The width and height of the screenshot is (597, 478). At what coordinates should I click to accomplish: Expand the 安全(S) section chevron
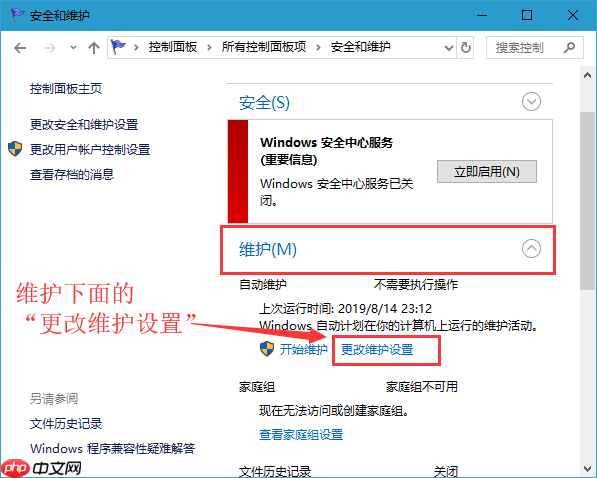[x=531, y=102]
